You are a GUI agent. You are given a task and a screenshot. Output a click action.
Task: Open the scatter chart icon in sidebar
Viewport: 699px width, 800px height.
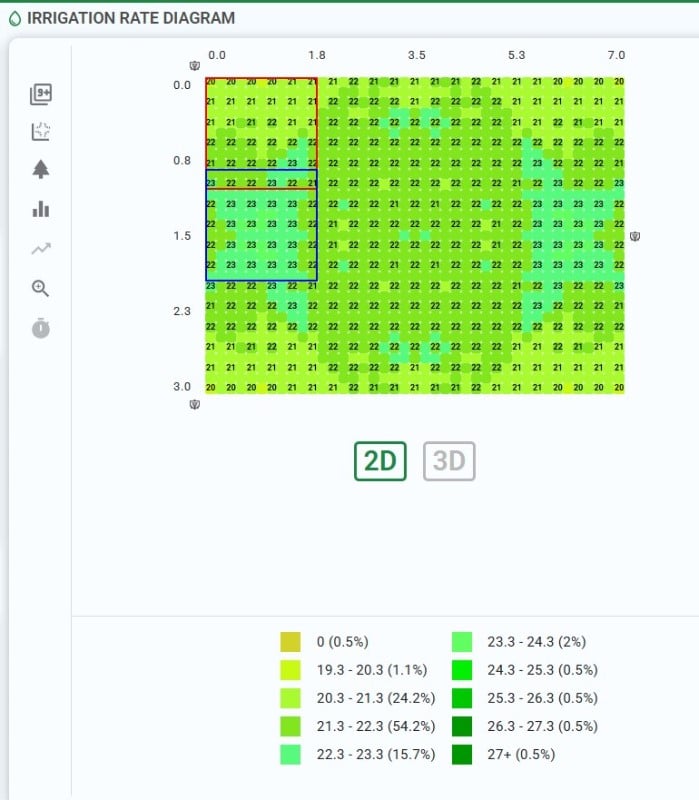pos(41,131)
